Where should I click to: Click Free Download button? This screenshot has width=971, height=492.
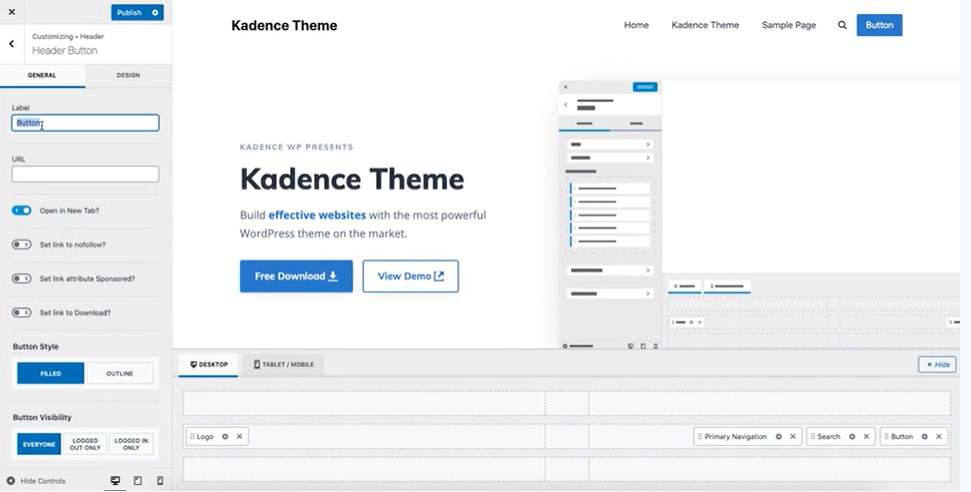click(x=296, y=276)
